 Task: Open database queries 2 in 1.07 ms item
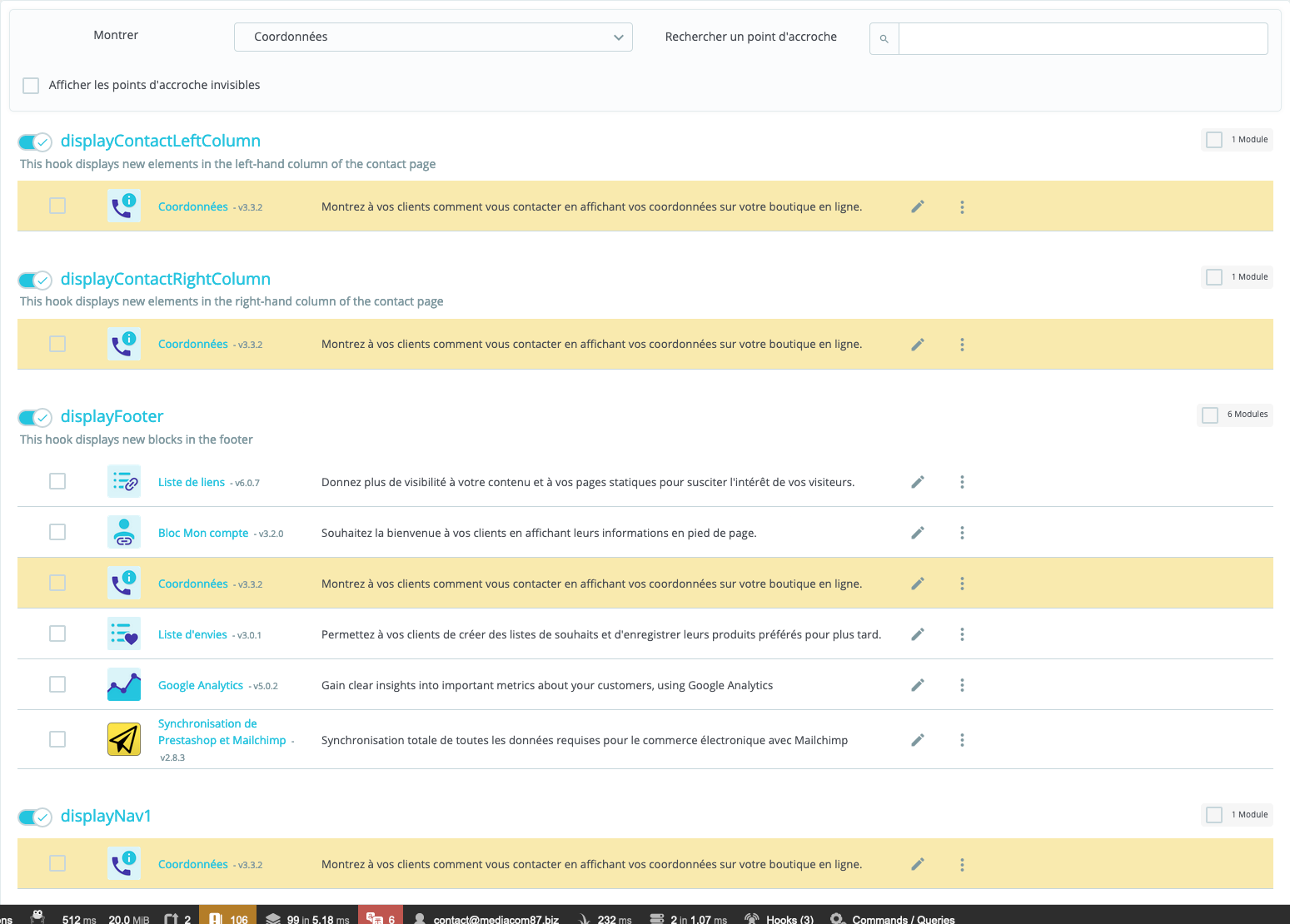(x=689, y=915)
